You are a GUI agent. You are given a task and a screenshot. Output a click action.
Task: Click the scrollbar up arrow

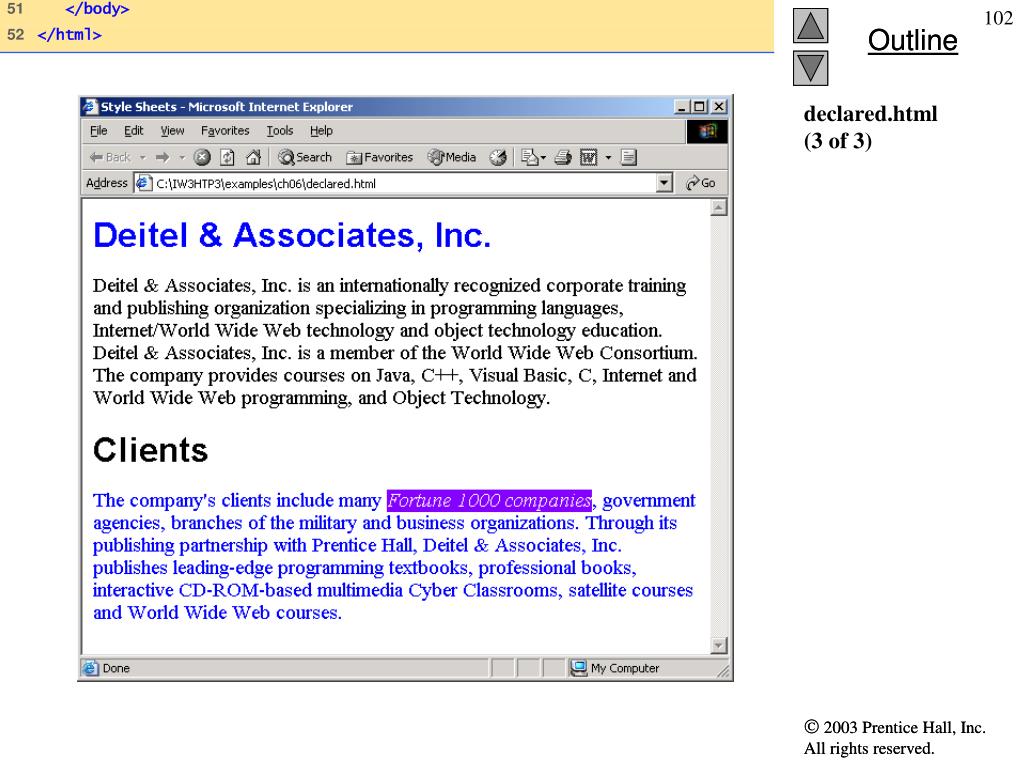pos(718,208)
